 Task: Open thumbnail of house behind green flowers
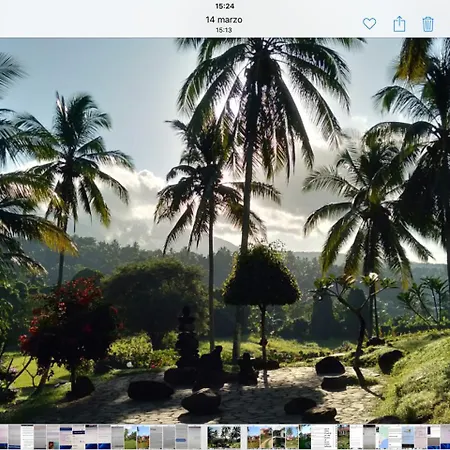click(344, 437)
